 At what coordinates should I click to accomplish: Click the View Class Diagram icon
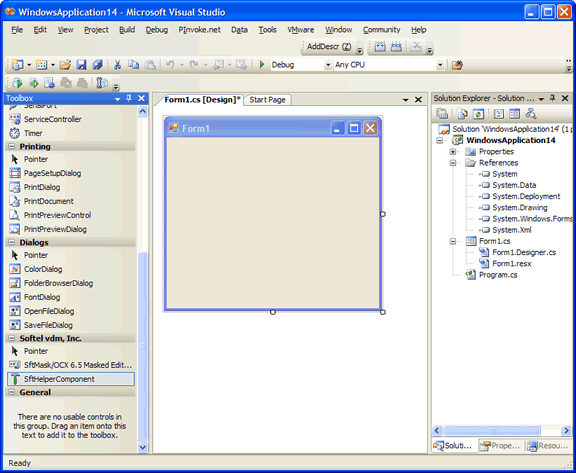tap(530, 114)
